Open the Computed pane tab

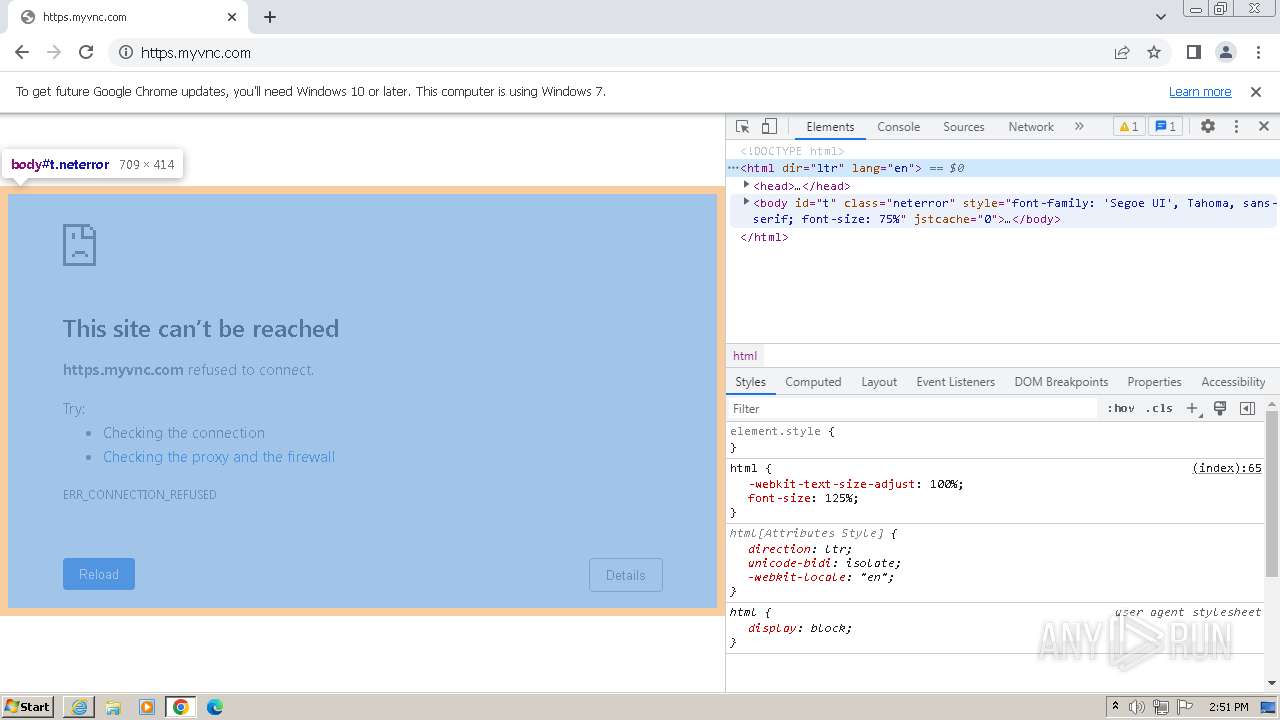click(813, 382)
